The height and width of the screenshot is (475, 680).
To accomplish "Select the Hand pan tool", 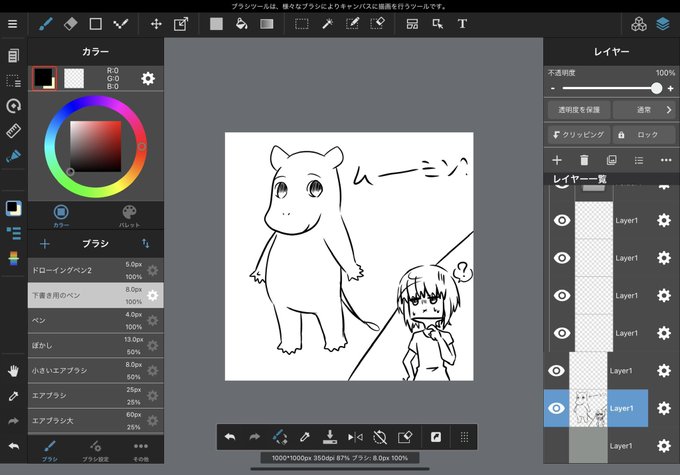I will tap(13, 371).
